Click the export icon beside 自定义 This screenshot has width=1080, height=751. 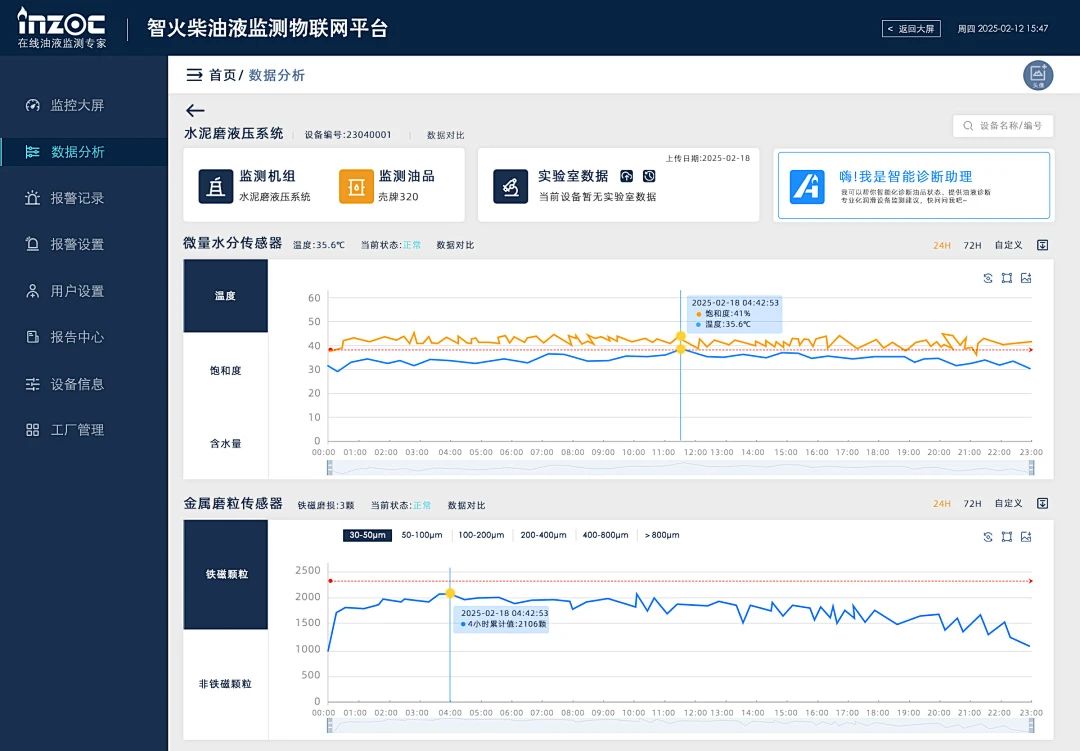(x=1042, y=245)
